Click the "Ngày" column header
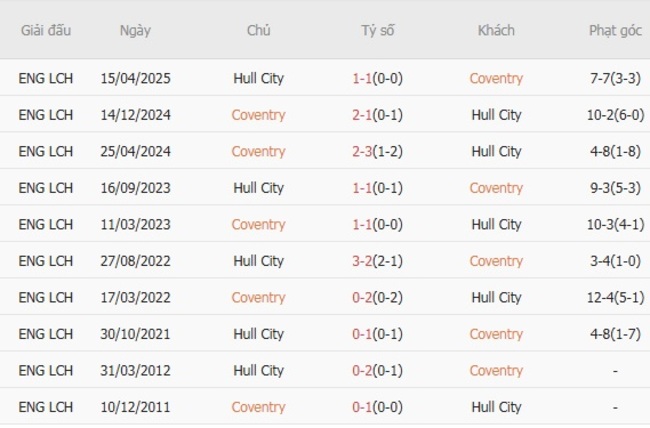 pos(135,30)
